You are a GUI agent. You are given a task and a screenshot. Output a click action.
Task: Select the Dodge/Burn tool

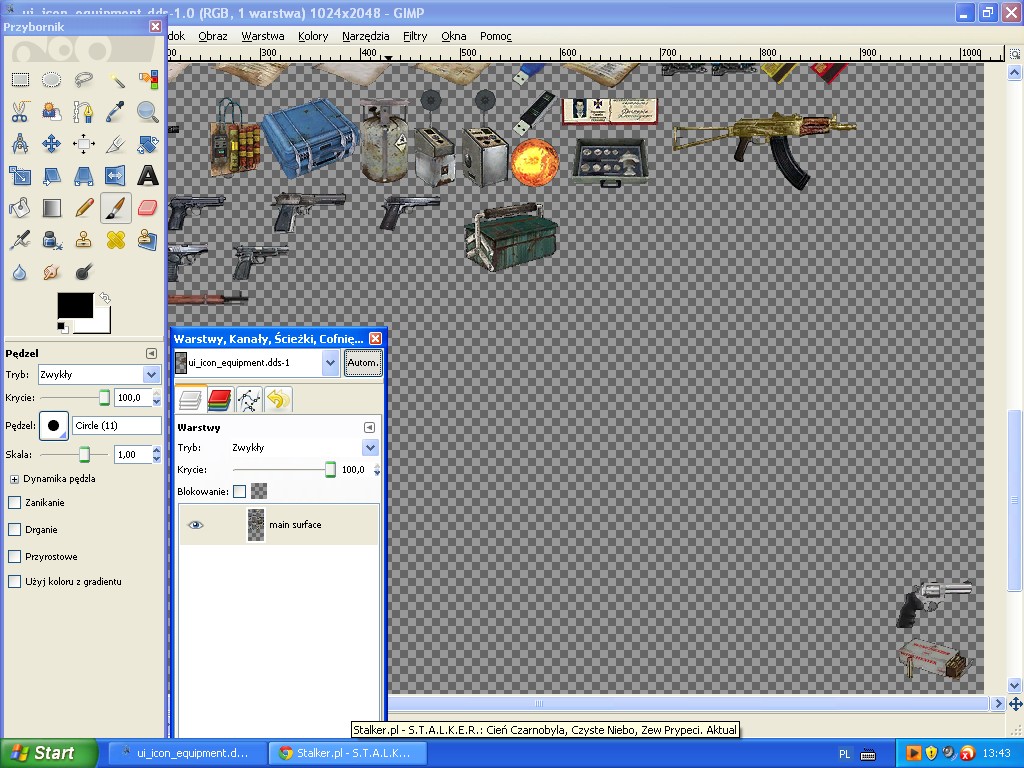[84, 272]
